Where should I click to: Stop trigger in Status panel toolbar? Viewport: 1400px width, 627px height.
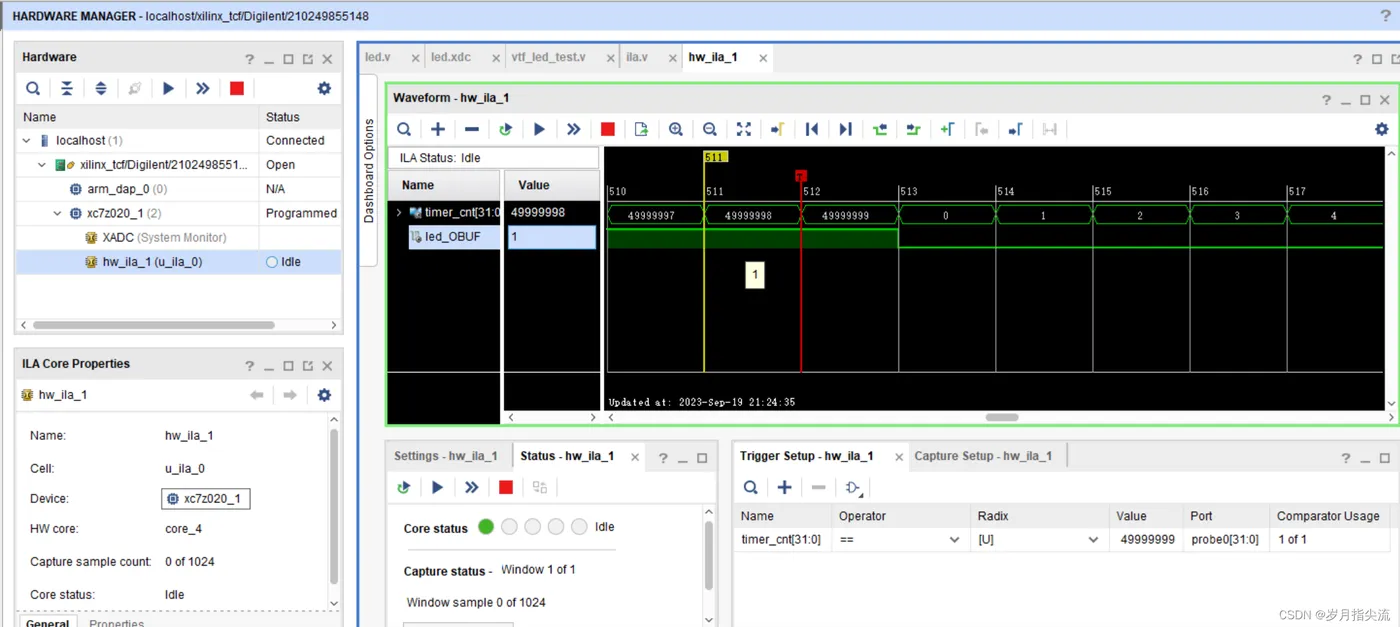(506, 487)
